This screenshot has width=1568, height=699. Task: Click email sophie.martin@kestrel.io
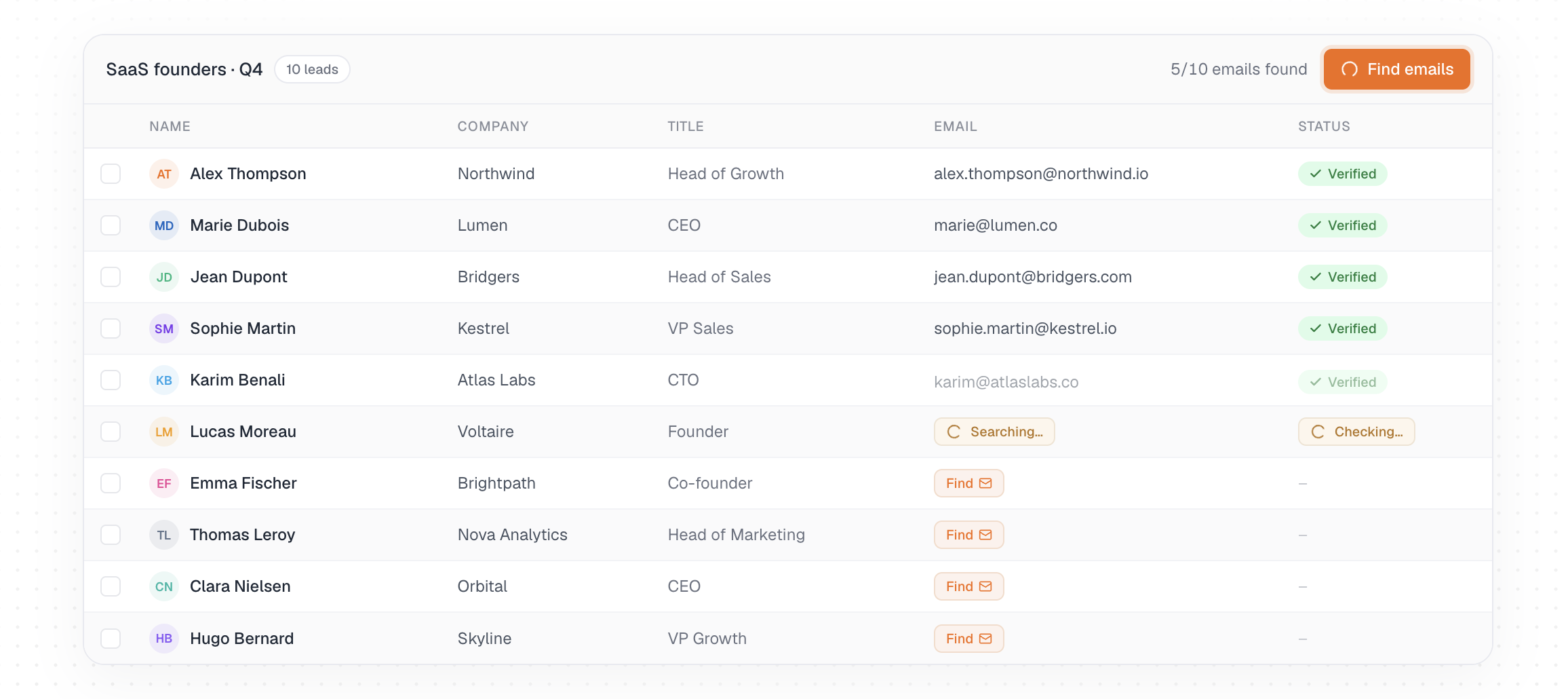pos(1025,328)
